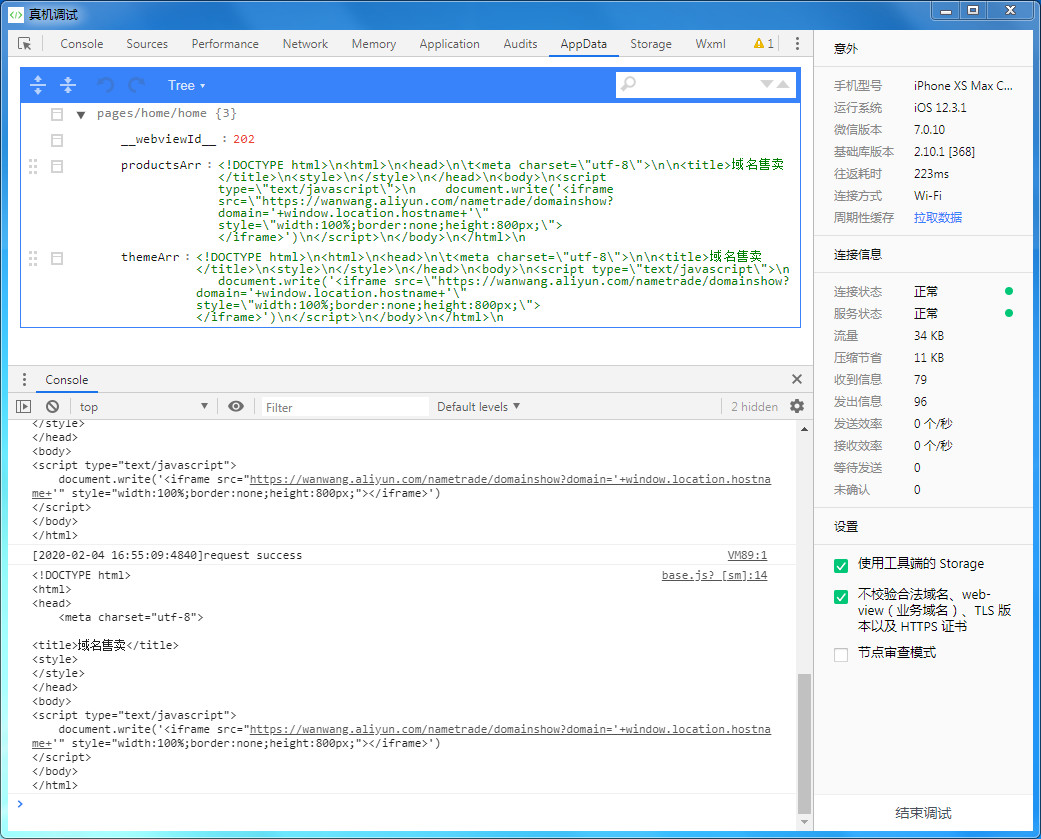Expand all fields in AppData tree

click(38, 85)
